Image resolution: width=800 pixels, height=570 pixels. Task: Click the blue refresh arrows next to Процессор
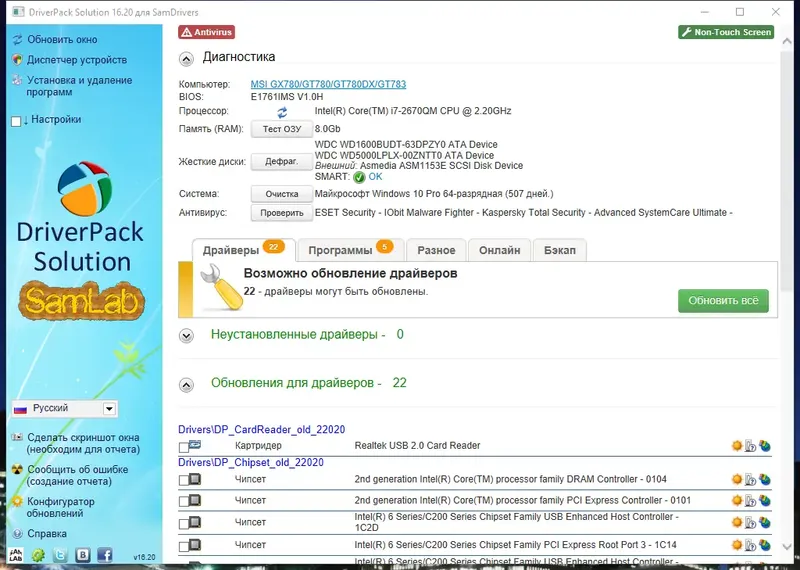tap(282, 112)
